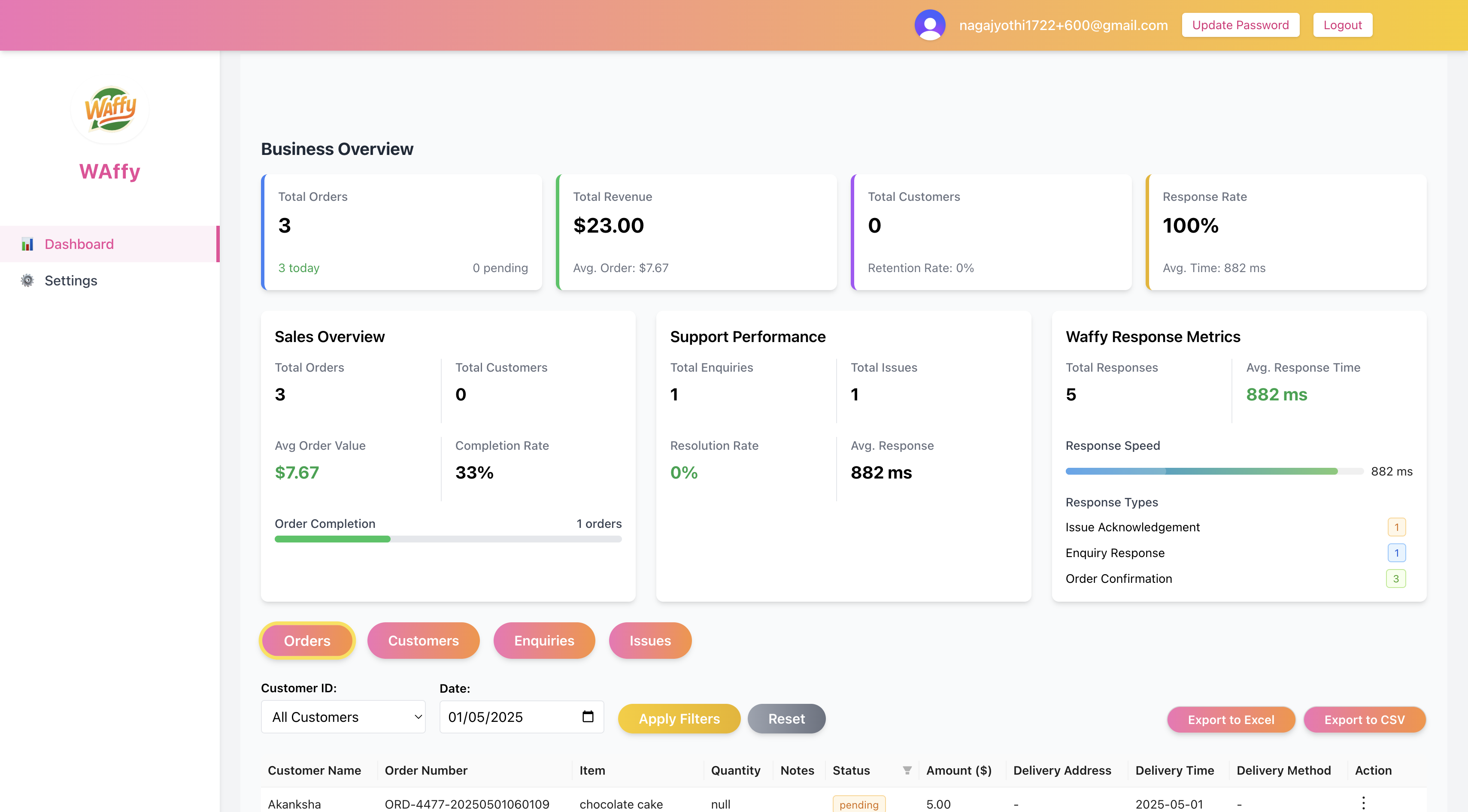1468x812 pixels.
Task: Open the three-dot action menu for Akanksha
Action: [x=1363, y=803]
